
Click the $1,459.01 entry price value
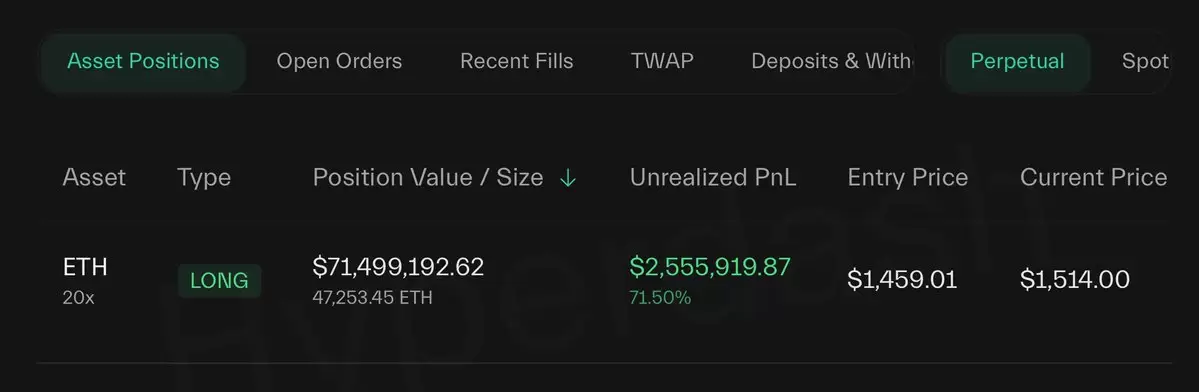(x=902, y=280)
